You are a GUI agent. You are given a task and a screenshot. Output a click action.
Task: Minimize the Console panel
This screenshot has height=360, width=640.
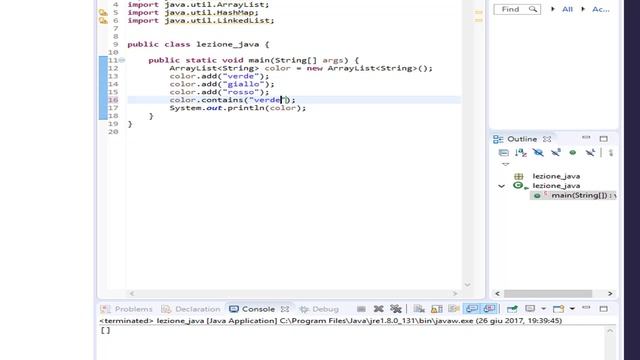pos(586,308)
